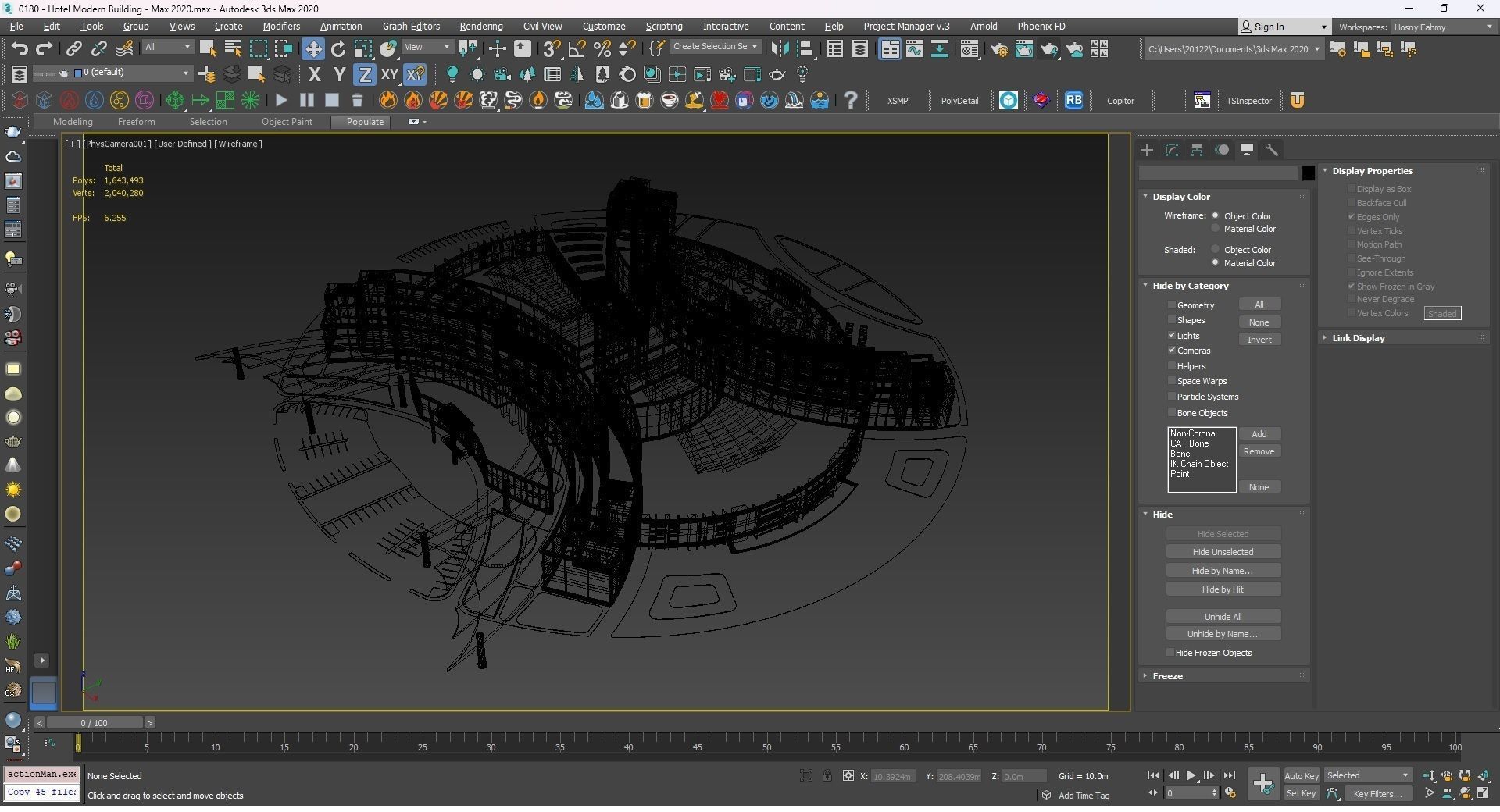Uncheck the Cameras hide category box
This screenshot has width=1500, height=812.
1171,350
